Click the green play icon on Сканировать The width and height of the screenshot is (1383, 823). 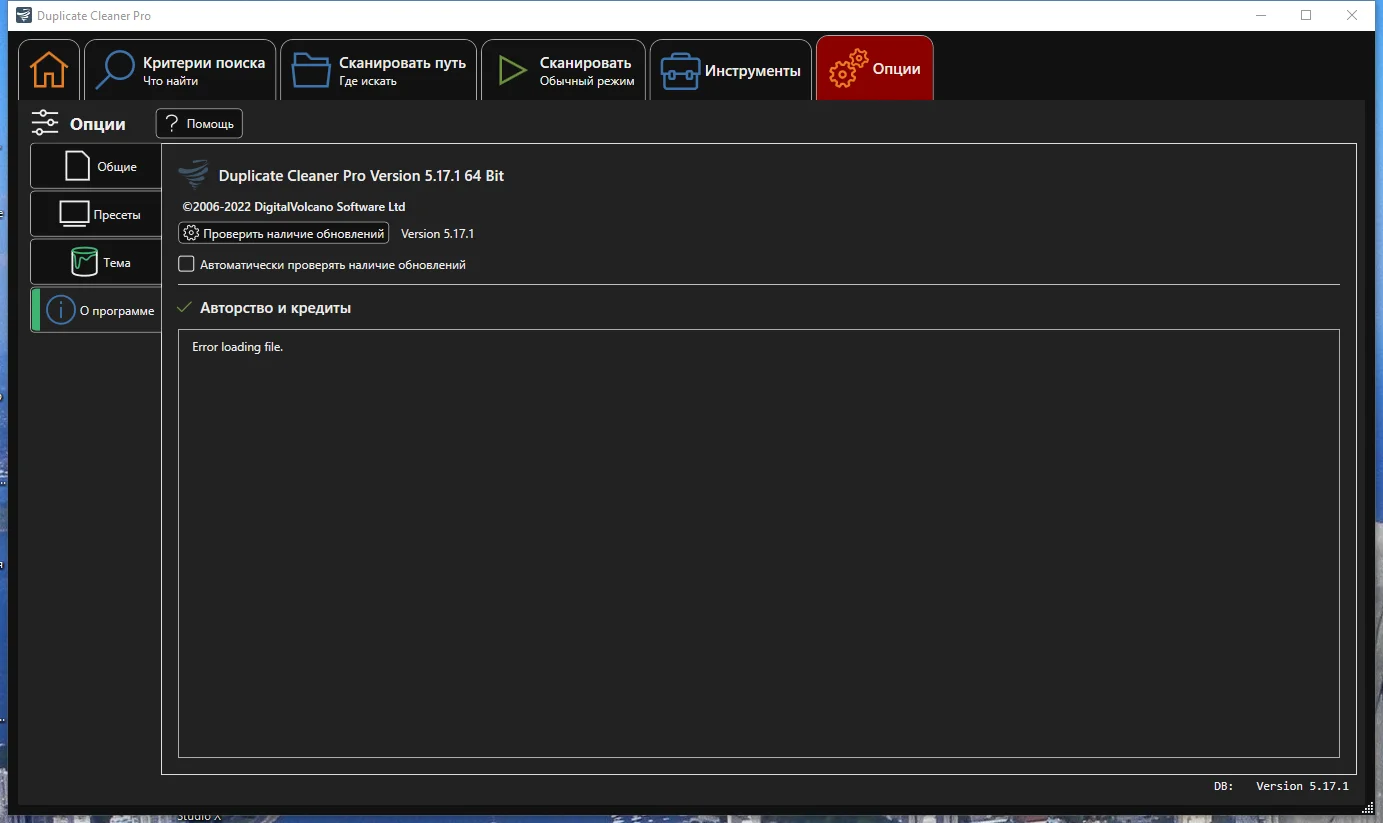(x=512, y=70)
